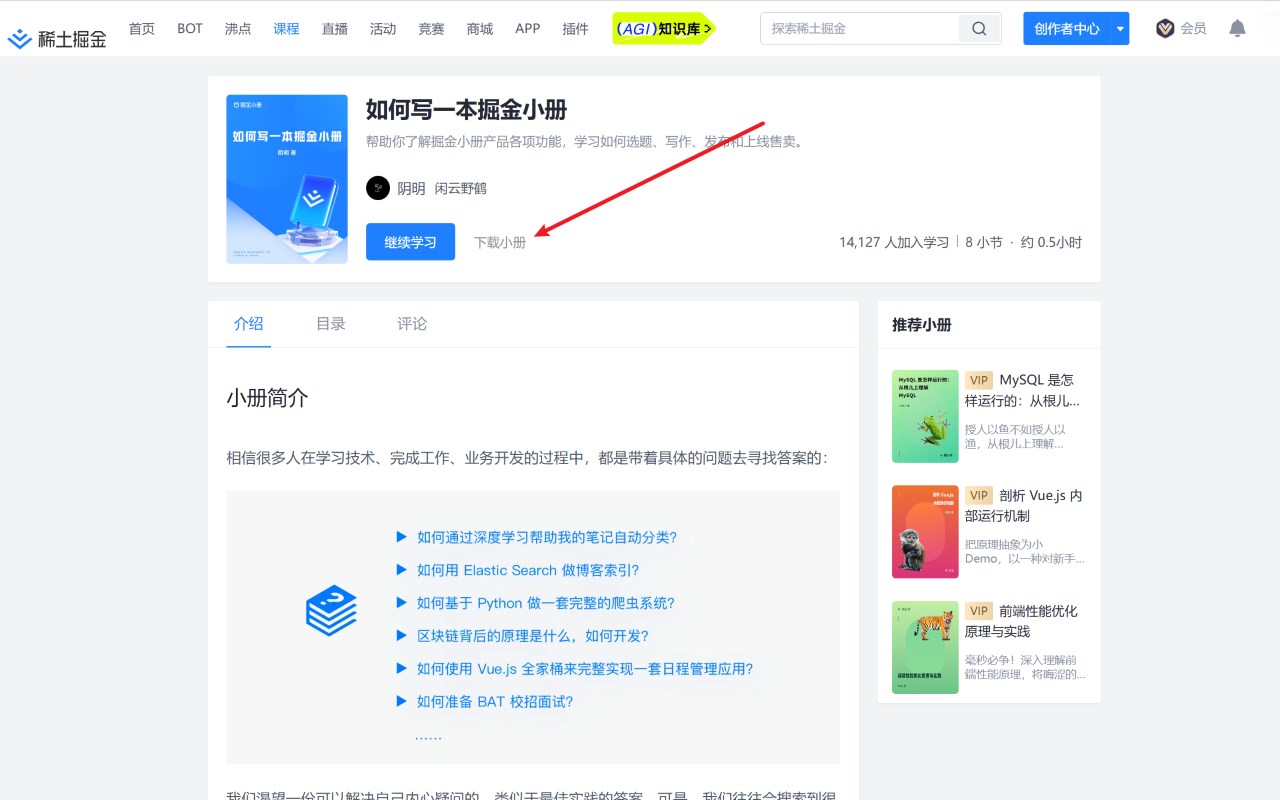
Task: Open 直播 in the top navigation
Action: click(x=335, y=29)
